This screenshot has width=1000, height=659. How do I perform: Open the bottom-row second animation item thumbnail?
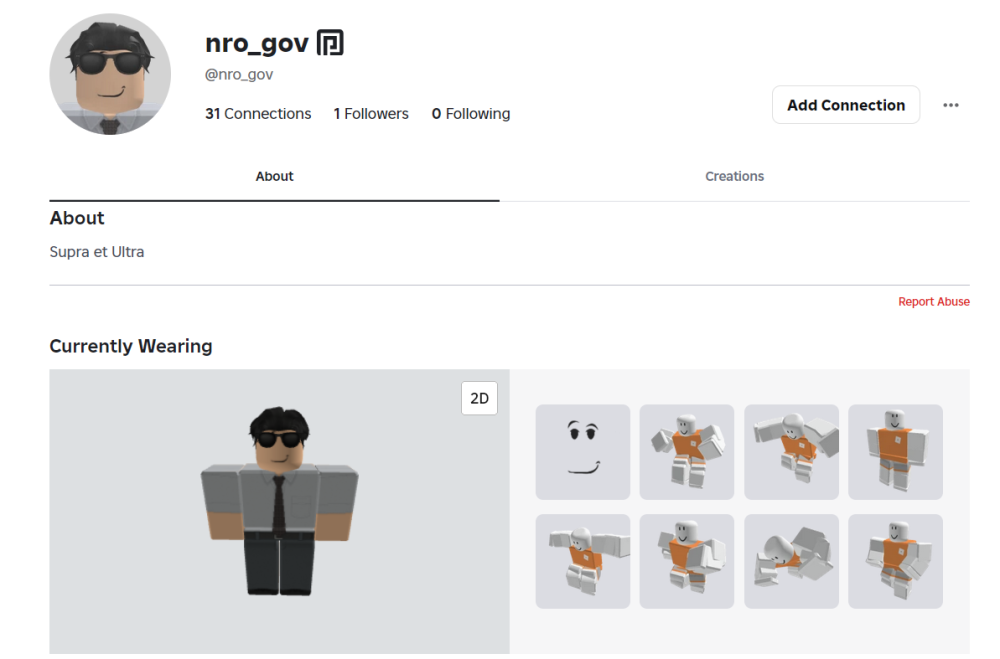(x=687, y=561)
